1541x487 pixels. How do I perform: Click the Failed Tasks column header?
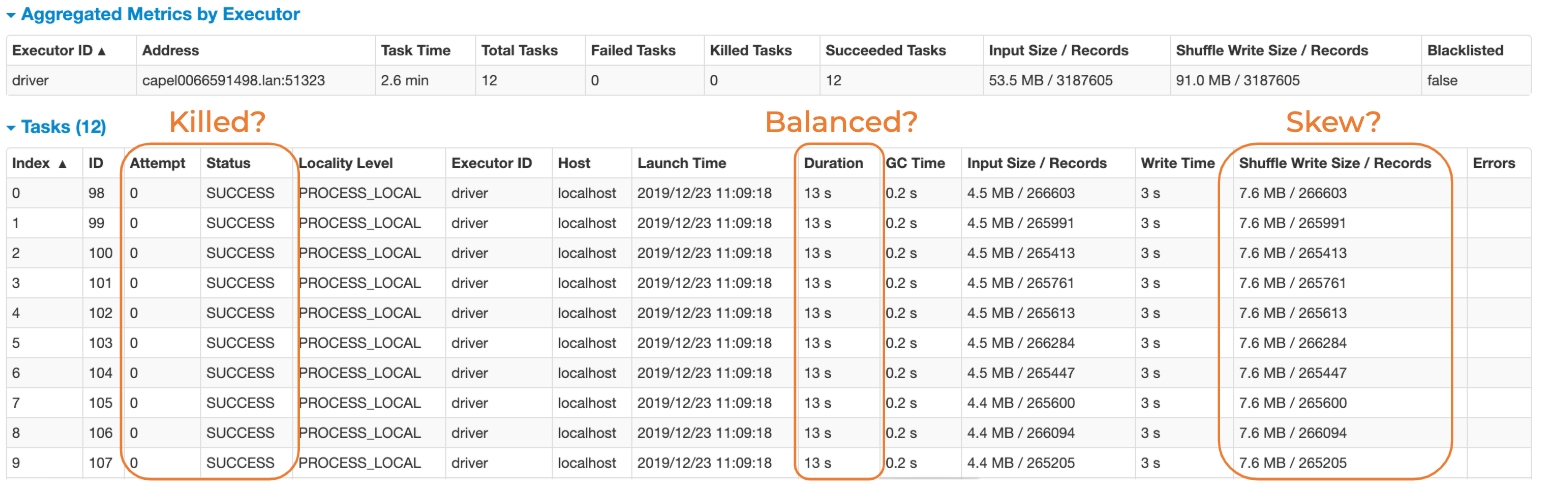[x=633, y=50]
